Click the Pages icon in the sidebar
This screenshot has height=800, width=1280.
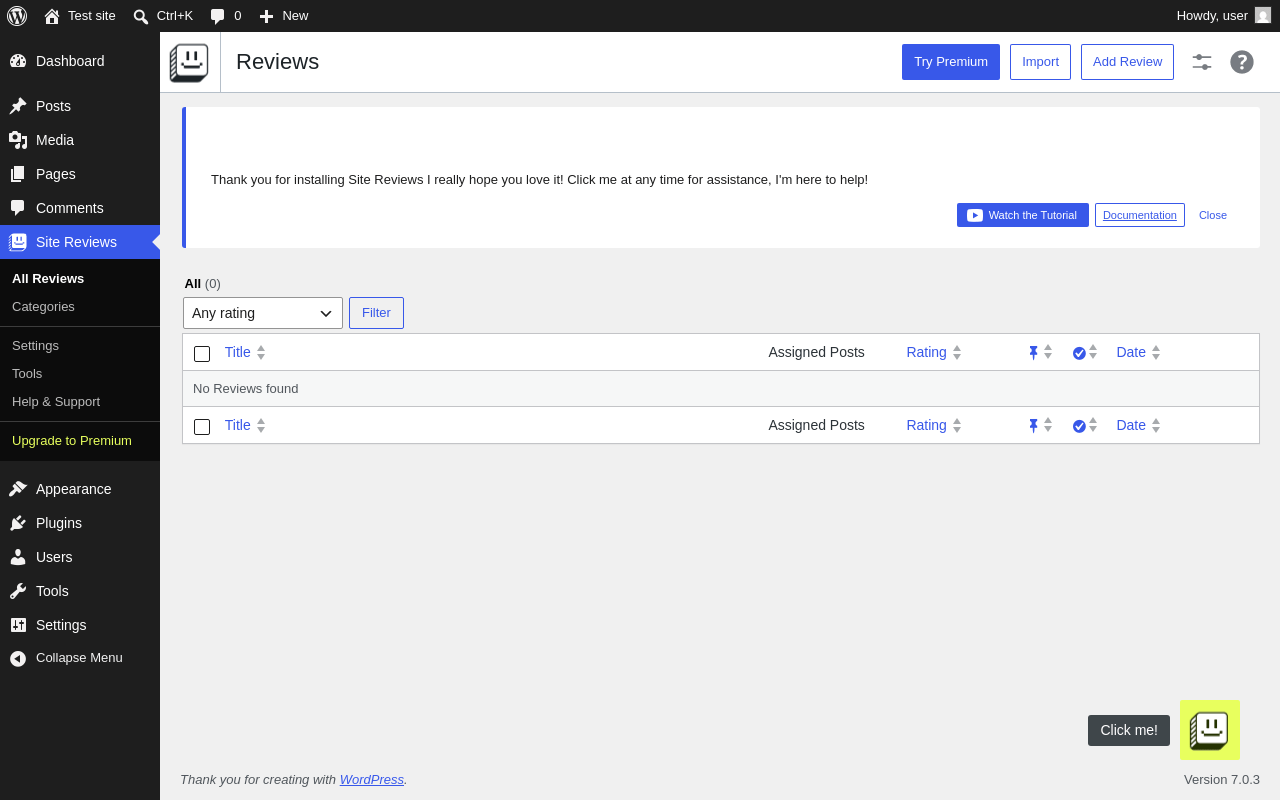[18, 174]
